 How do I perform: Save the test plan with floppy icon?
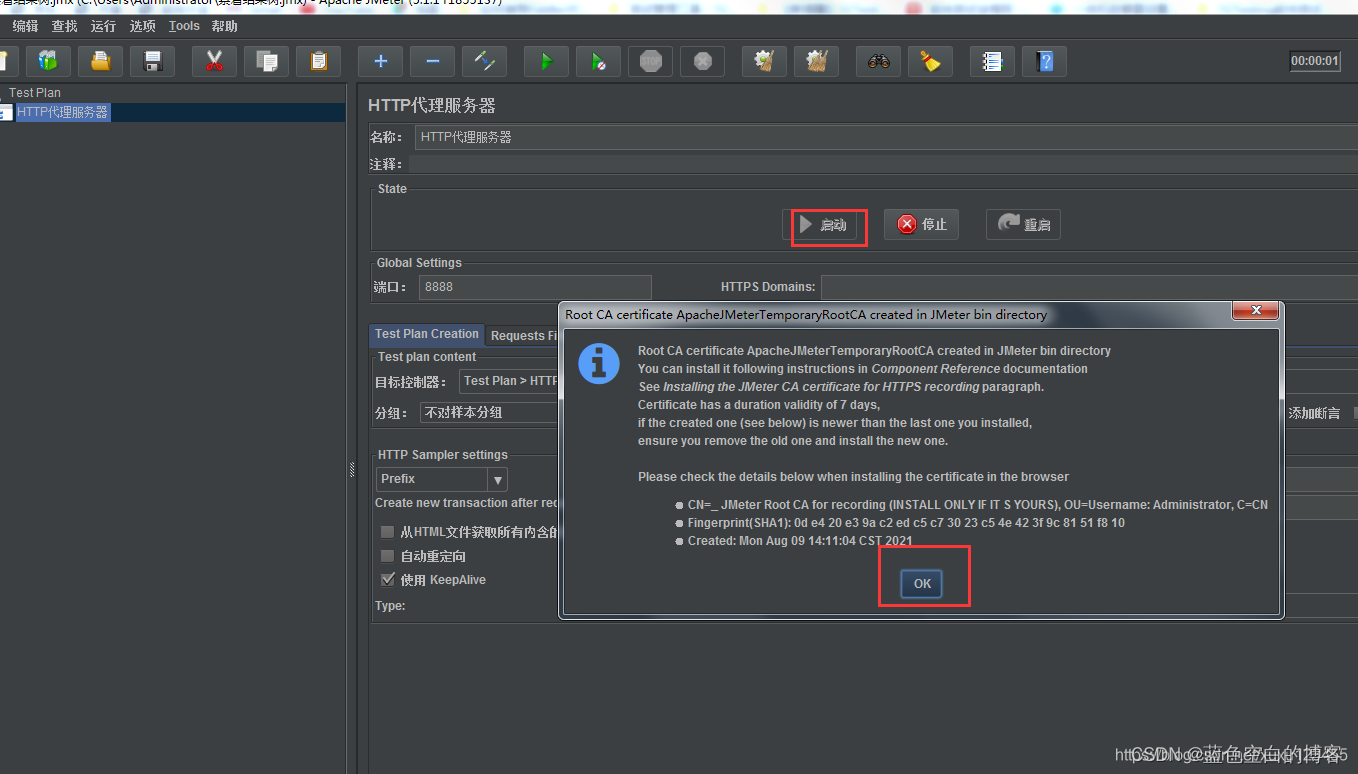tap(152, 61)
